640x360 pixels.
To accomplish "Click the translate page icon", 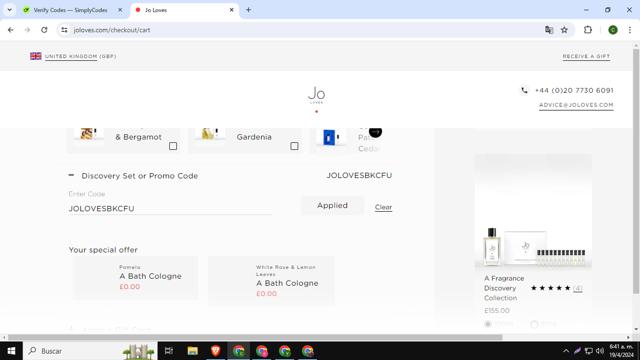I will coord(549,30).
